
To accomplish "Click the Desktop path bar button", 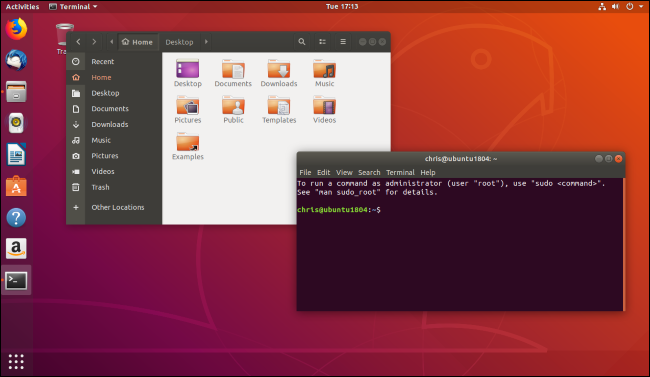I will (x=179, y=42).
